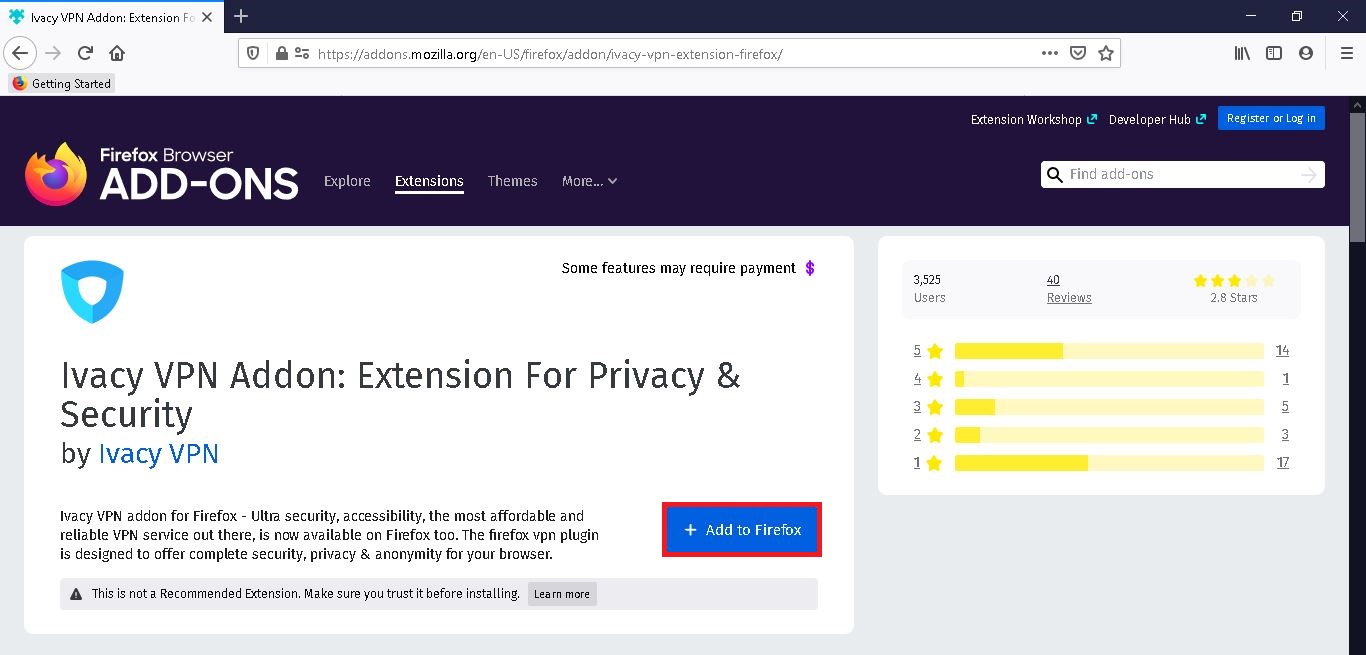Focus the Find add-ons search field
1366x655 pixels.
pos(1183,175)
